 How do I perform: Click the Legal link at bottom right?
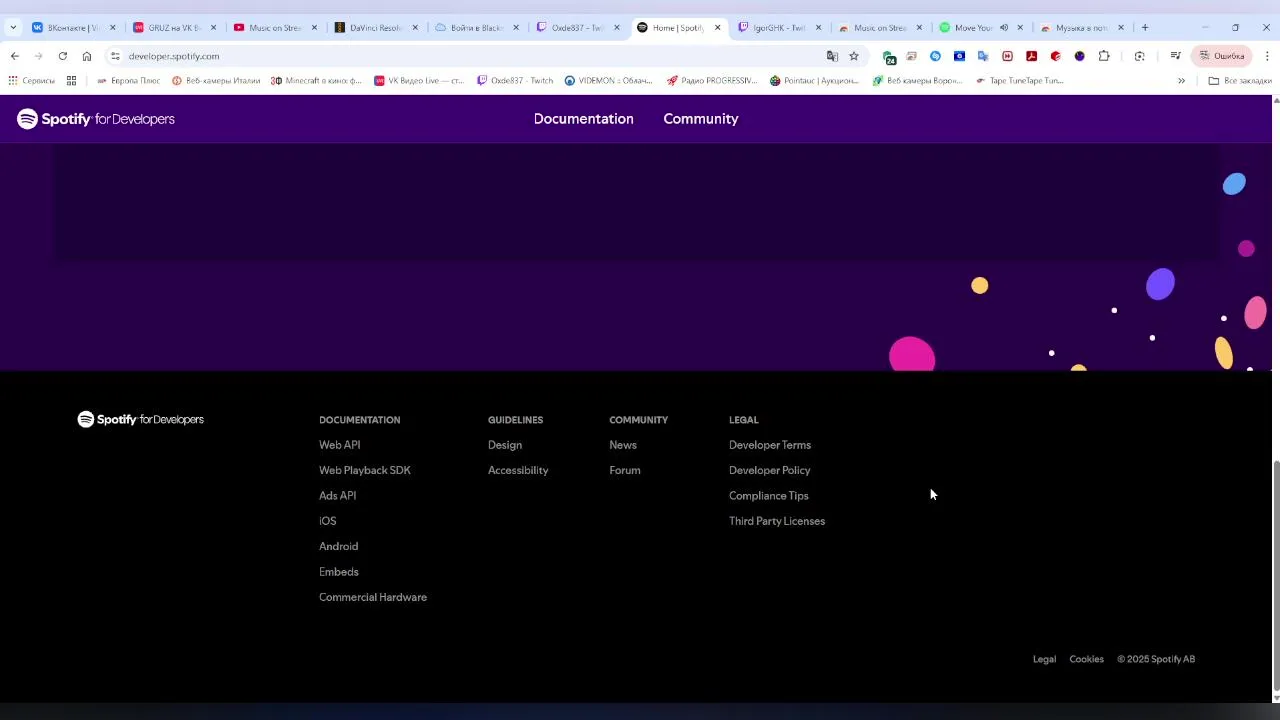point(1045,659)
